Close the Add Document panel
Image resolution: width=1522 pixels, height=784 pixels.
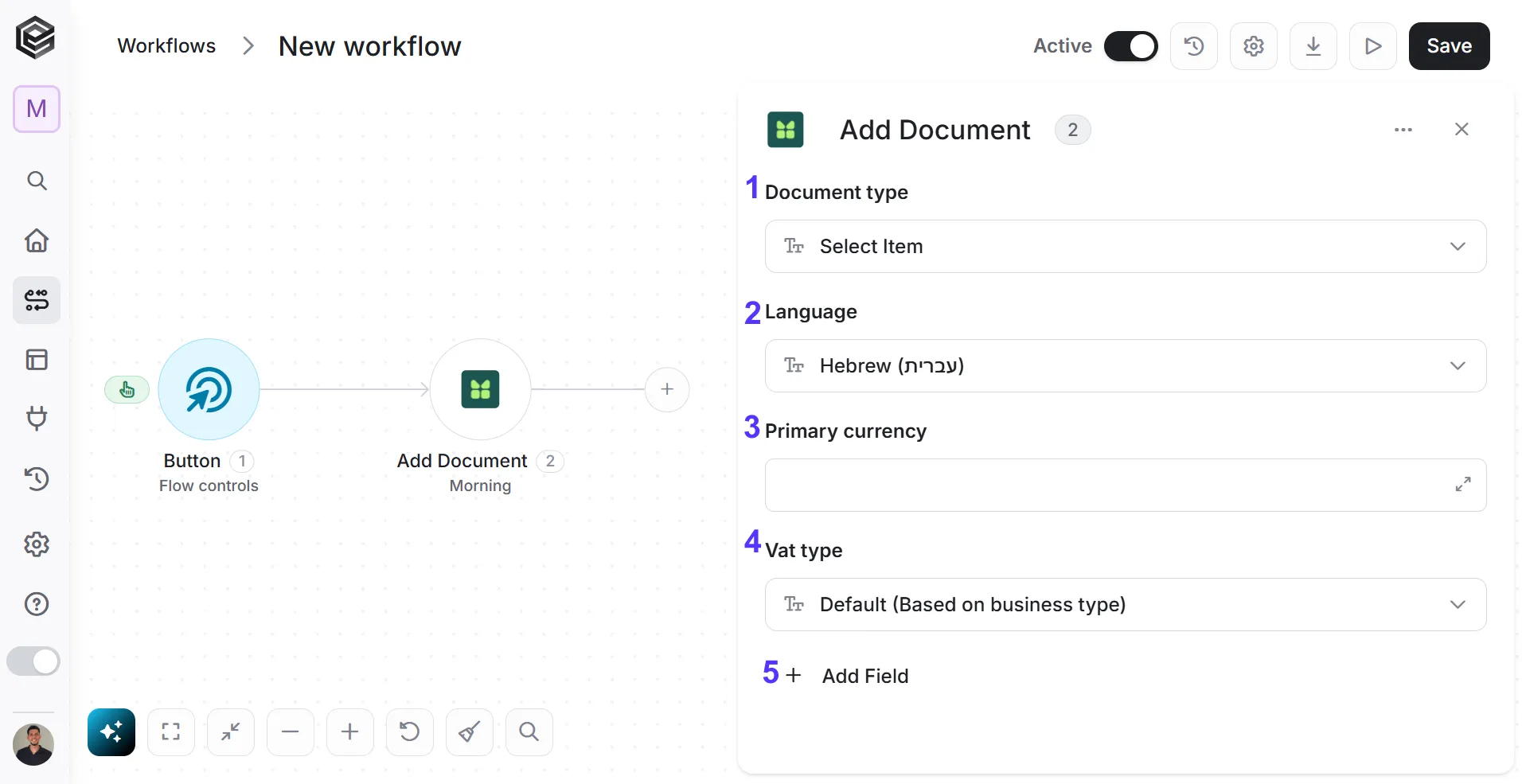[x=1462, y=130]
